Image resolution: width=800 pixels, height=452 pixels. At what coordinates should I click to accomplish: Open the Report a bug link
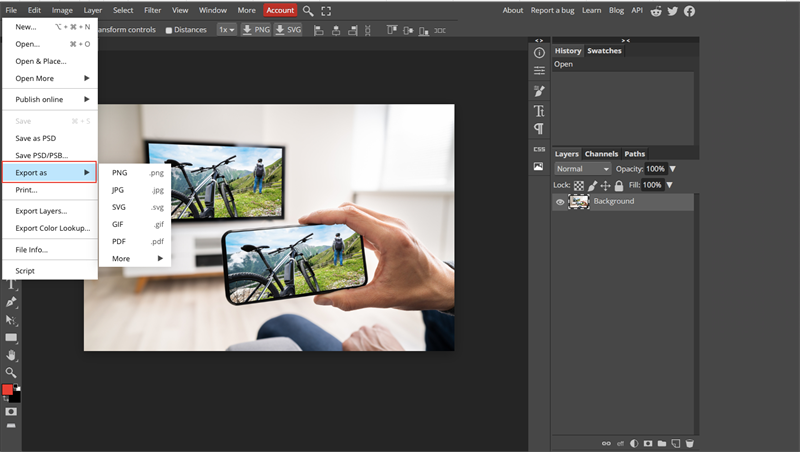click(552, 10)
